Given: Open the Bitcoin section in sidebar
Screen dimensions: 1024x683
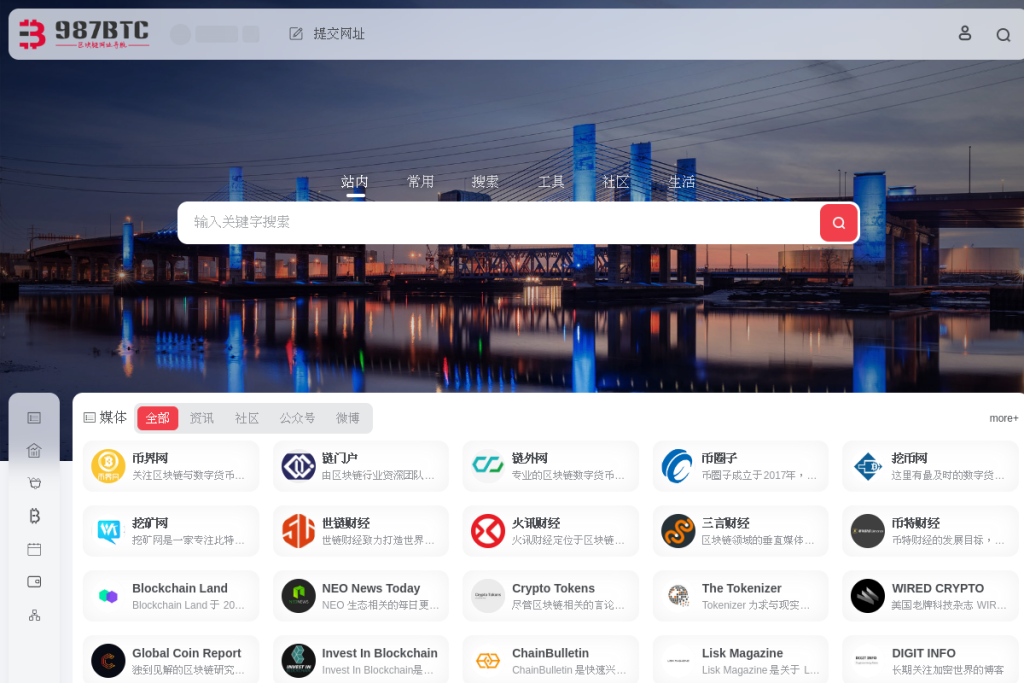Looking at the screenshot, I should (x=34, y=516).
